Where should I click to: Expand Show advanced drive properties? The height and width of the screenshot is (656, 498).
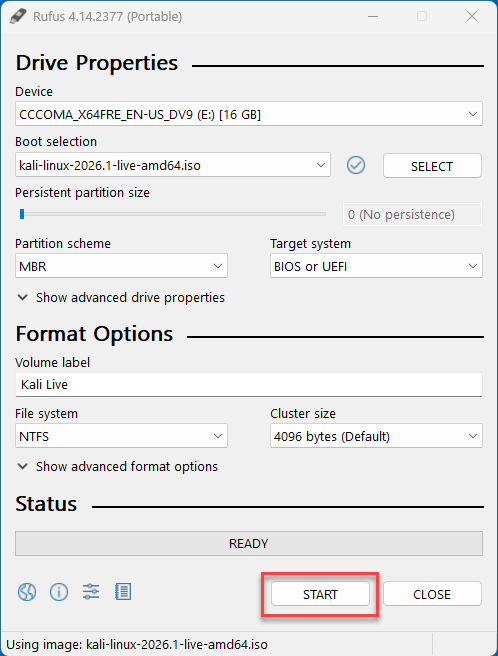tap(121, 297)
